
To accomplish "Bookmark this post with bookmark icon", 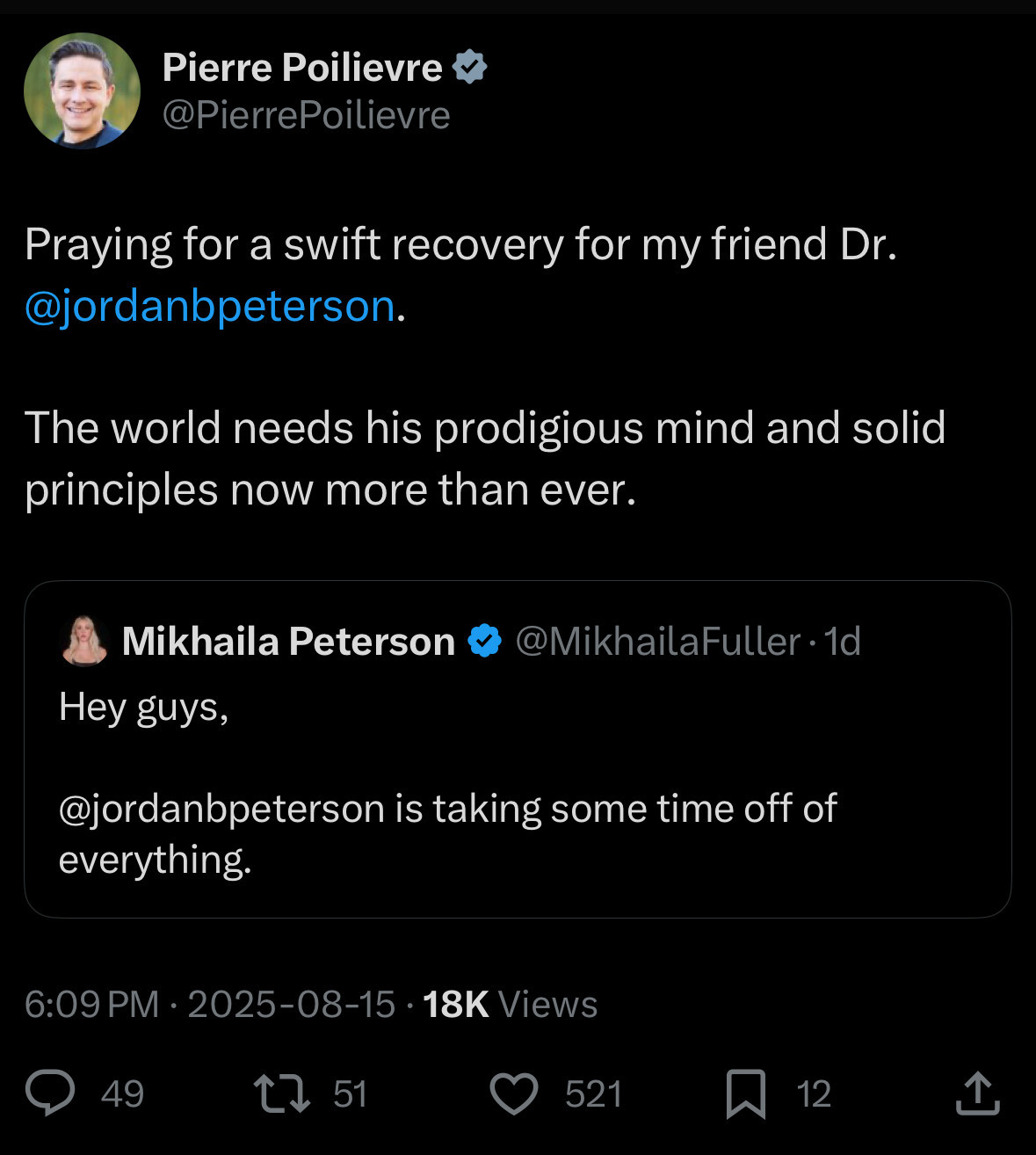I will click(745, 1094).
